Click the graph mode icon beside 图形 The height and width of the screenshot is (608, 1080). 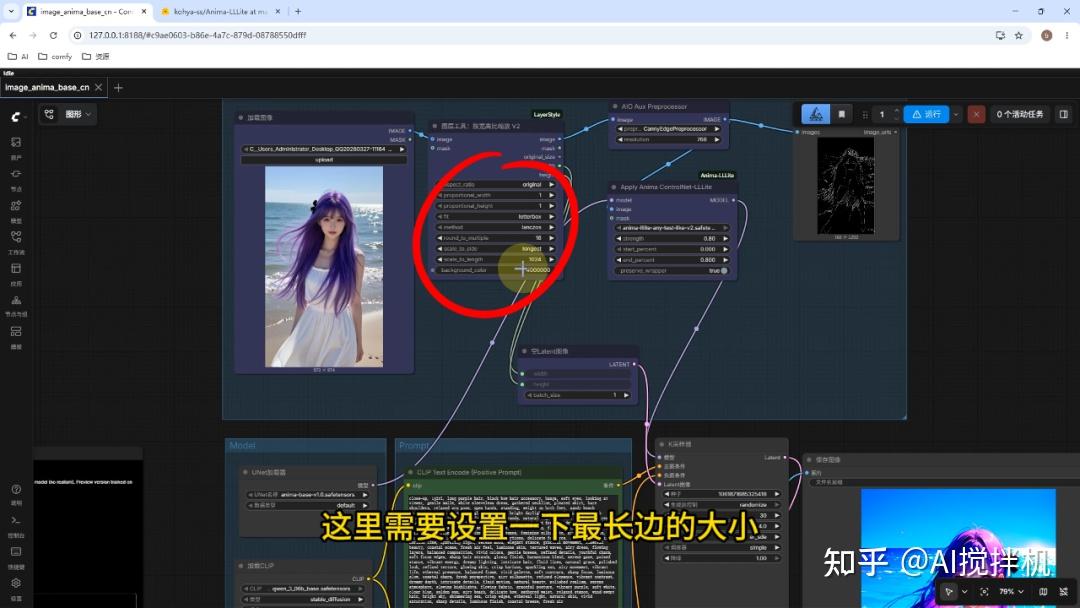click(49, 114)
